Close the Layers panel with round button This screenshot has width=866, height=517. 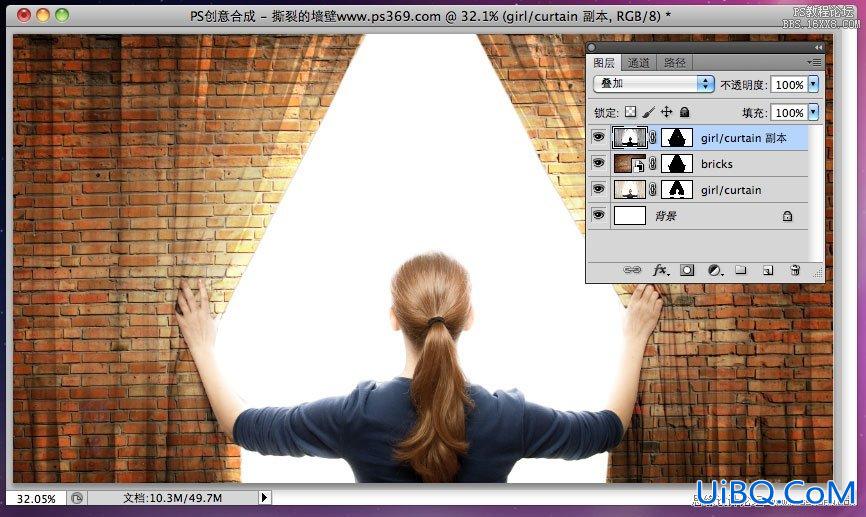(x=592, y=48)
